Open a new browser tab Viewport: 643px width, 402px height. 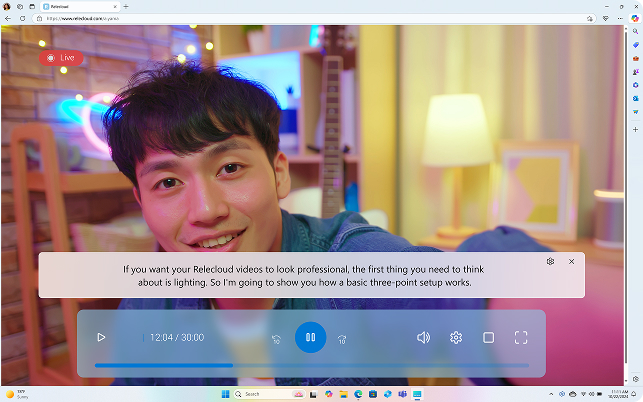(x=126, y=7)
